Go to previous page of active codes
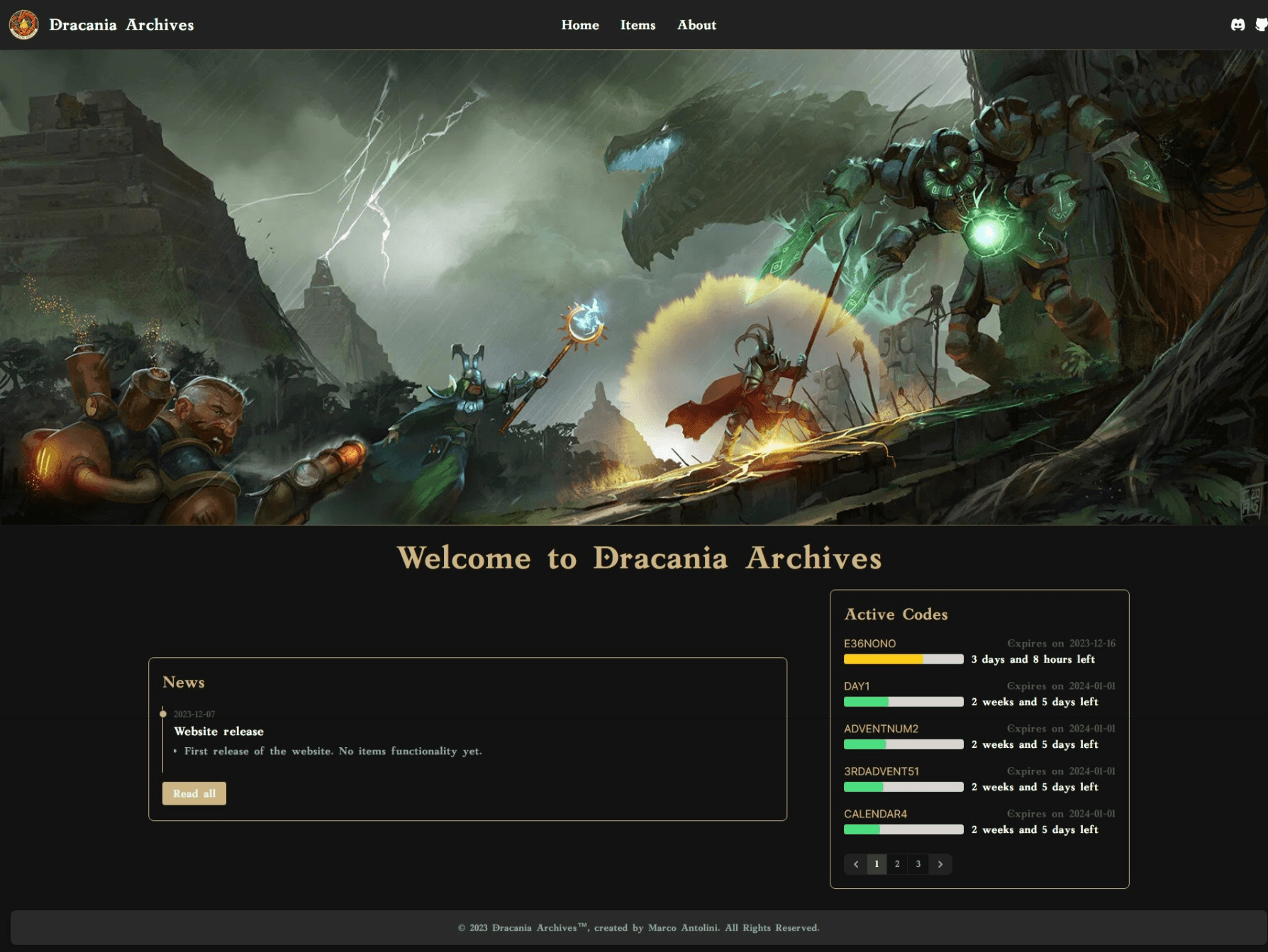The height and width of the screenshot is (952, 1268). 856,864
